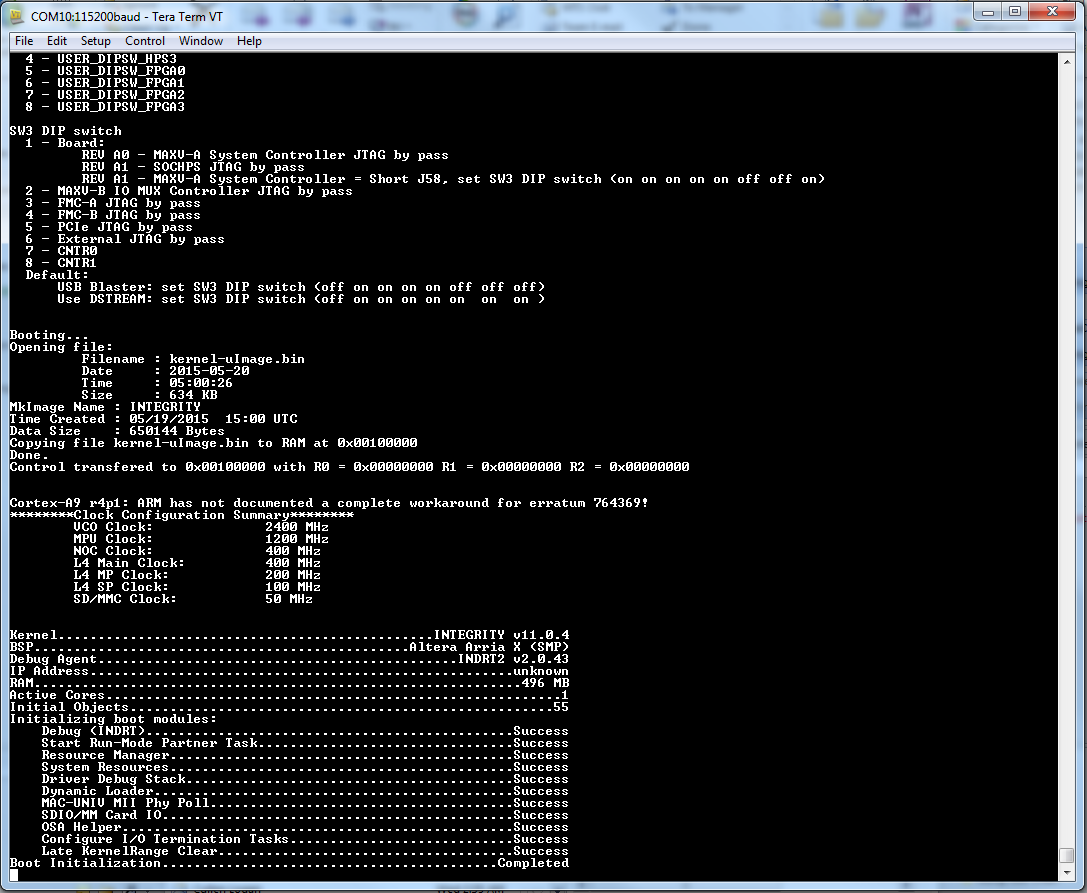This screenshot has width=1087, height=893.
Task: Click the 'Time Created' line
Action: point(153,419)
